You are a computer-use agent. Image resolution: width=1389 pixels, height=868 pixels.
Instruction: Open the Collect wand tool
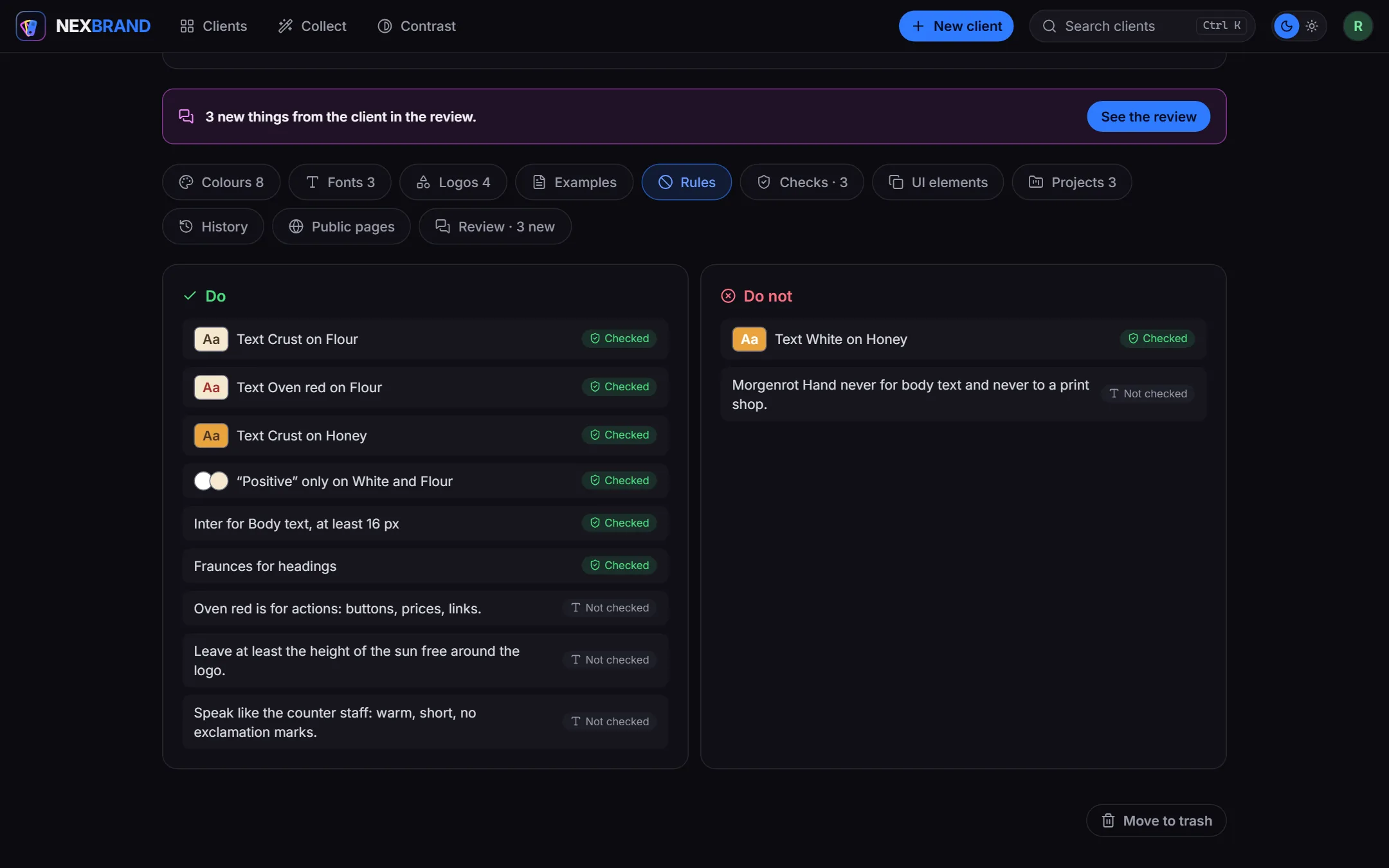(x=313, y=26)
